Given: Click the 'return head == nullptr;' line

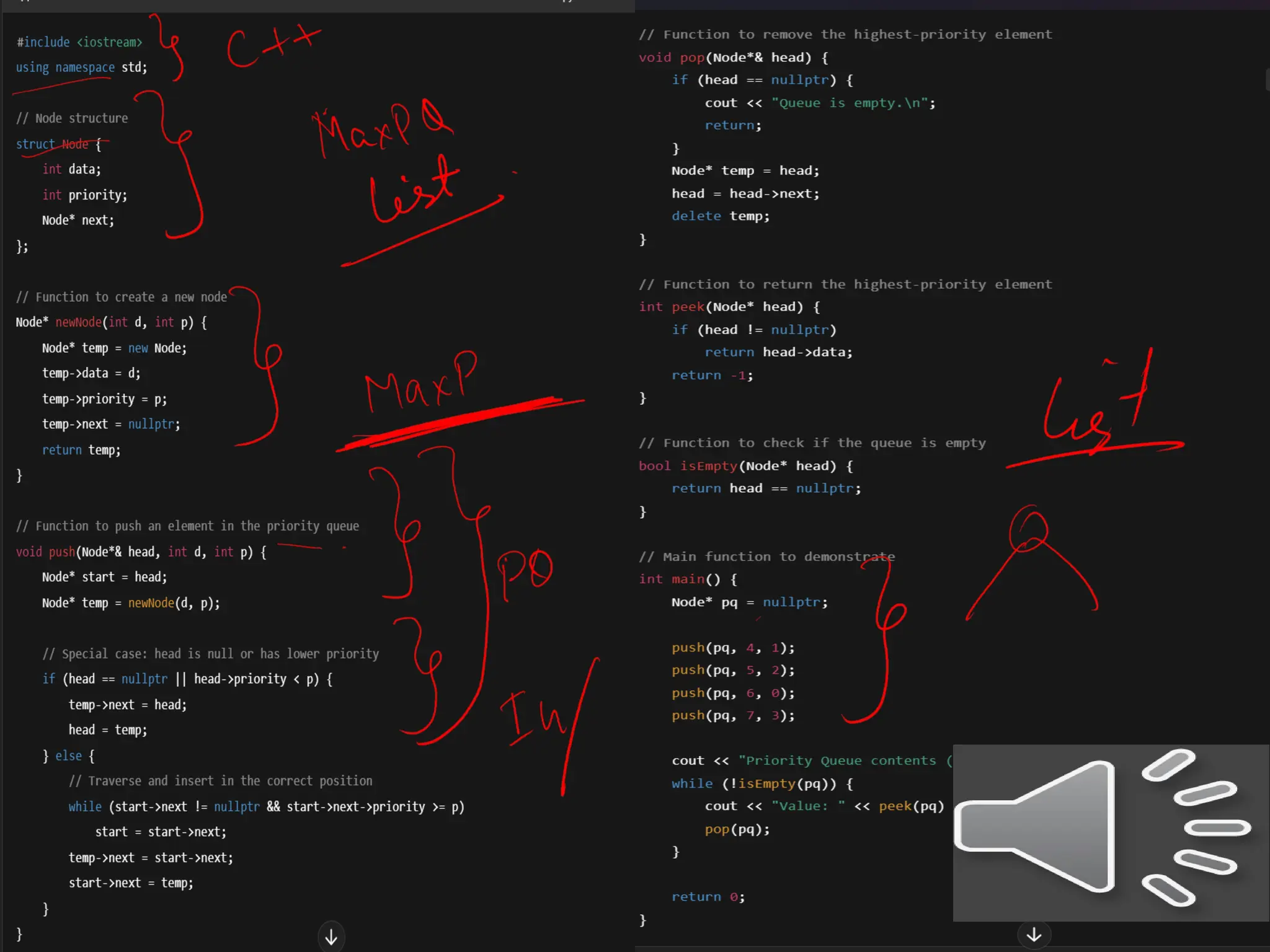Looking at the screenshot, I should 767,488.
